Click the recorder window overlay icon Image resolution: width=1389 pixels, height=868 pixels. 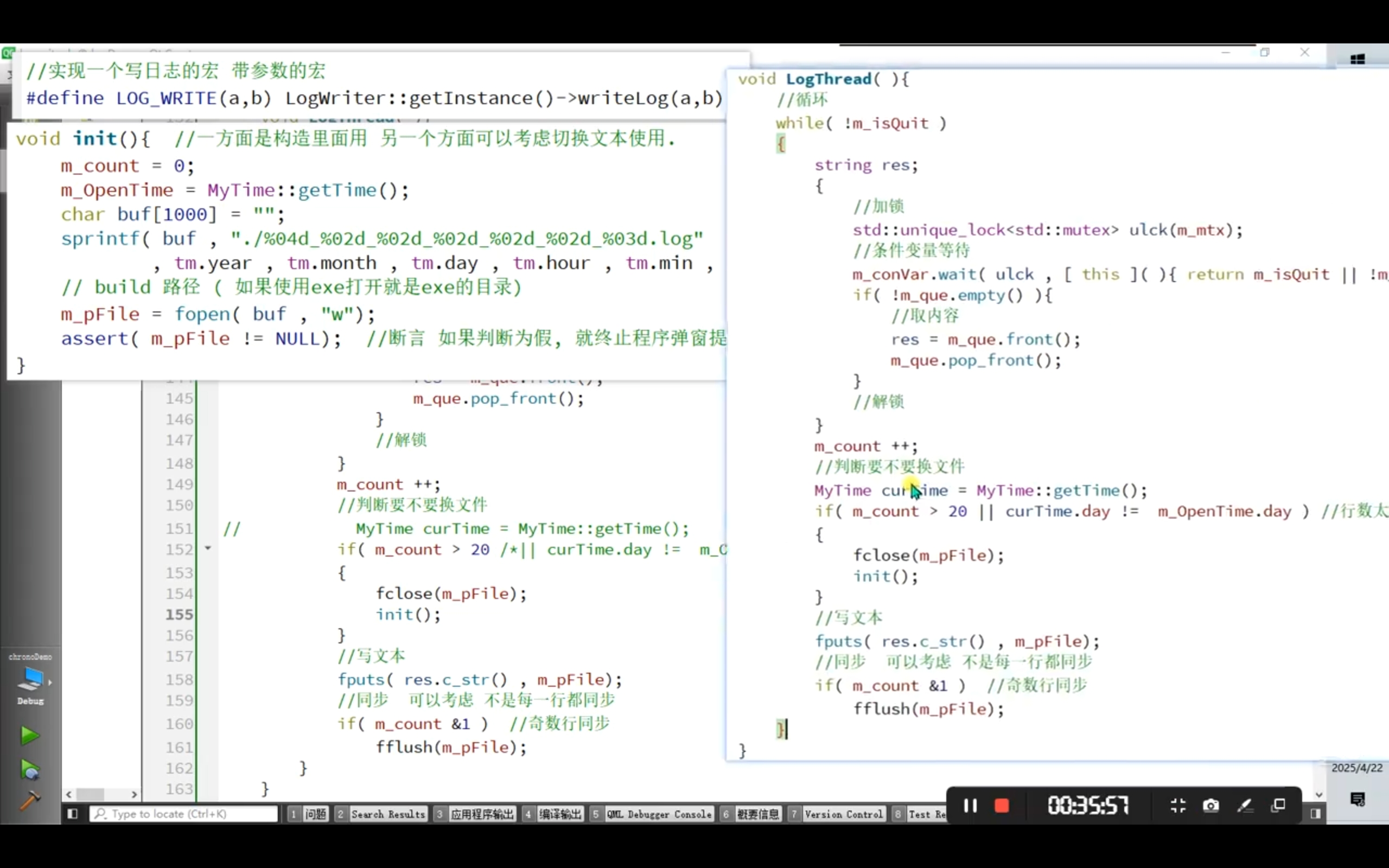click(1279, 806)
